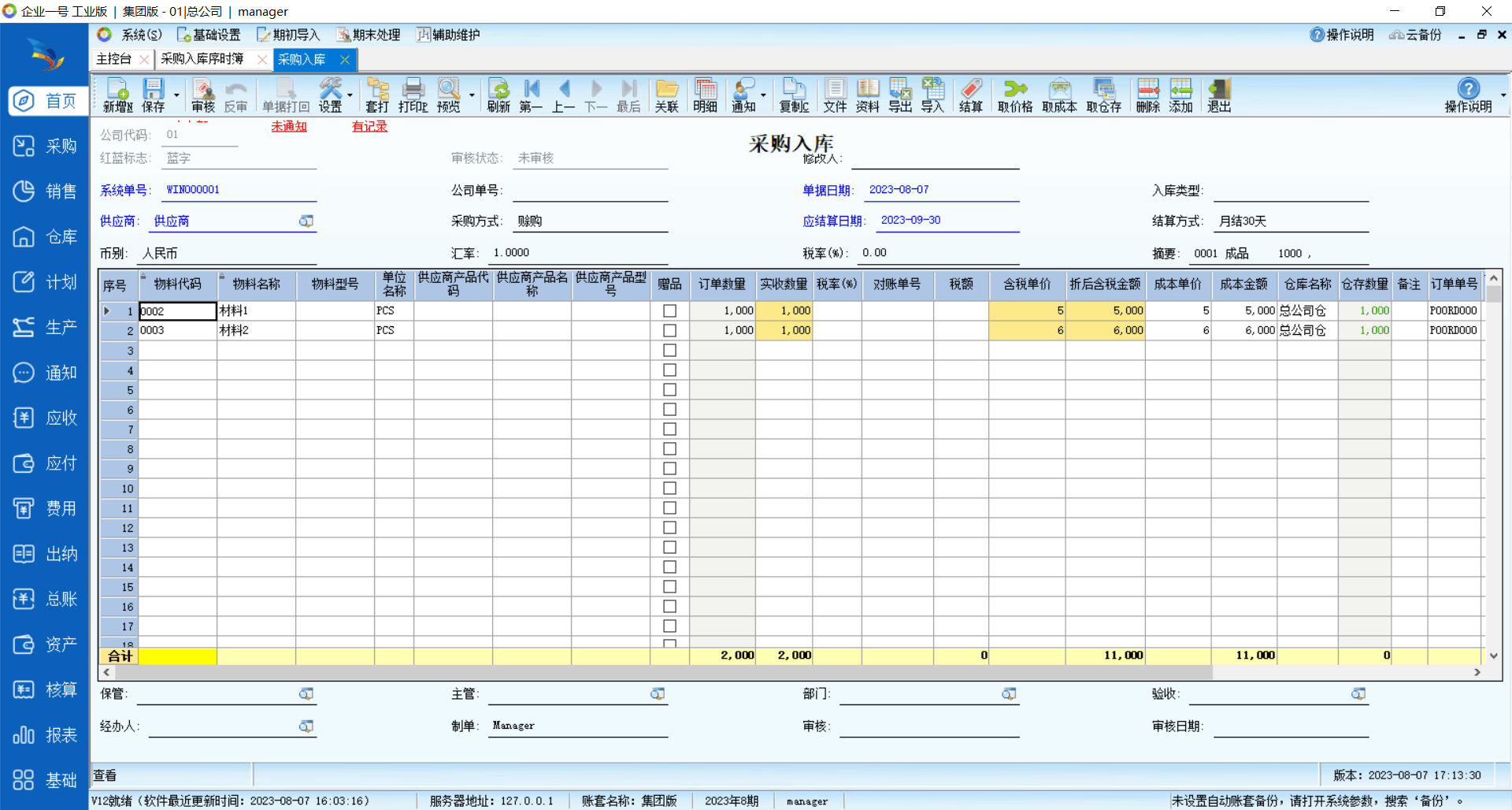Image resolution: width=1512 pixels, height=810 pixels.
Task: Check the 赠品 checkbox in row 5
Action: click(669, 390)
